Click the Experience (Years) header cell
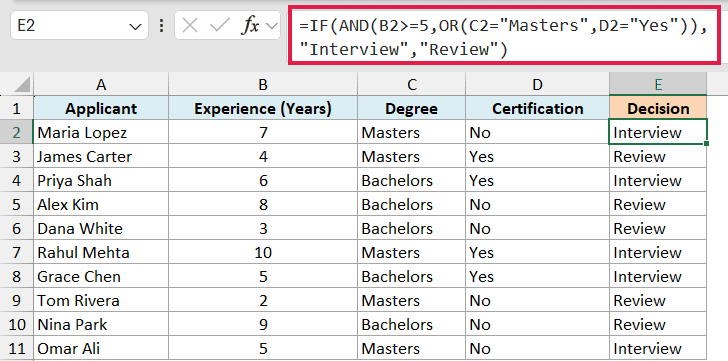This screenshot has width=728, height=361. (263, 108)
